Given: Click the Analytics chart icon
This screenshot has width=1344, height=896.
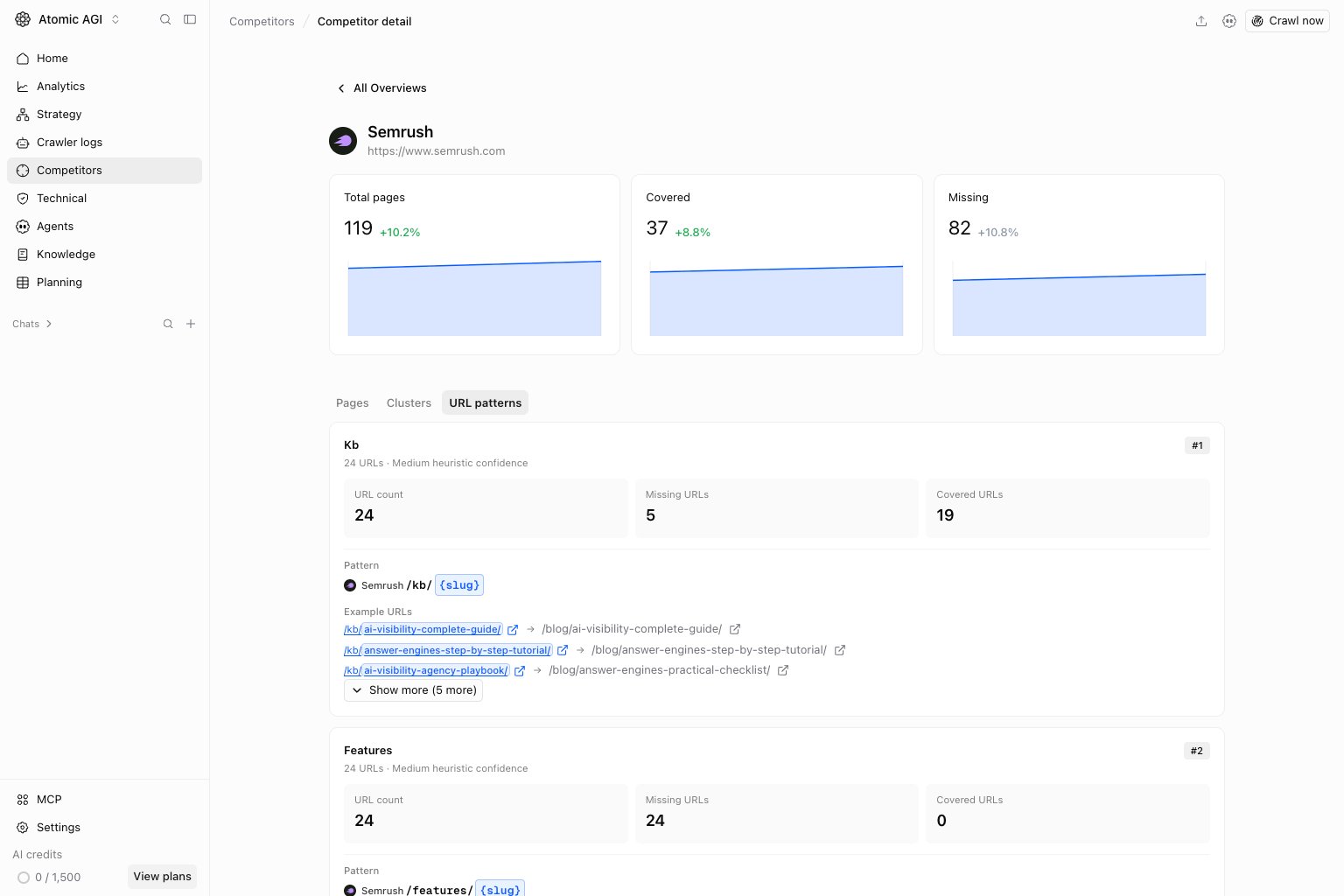Looking at the screenshot, I should pyautogui.click(x=23, y=87).
